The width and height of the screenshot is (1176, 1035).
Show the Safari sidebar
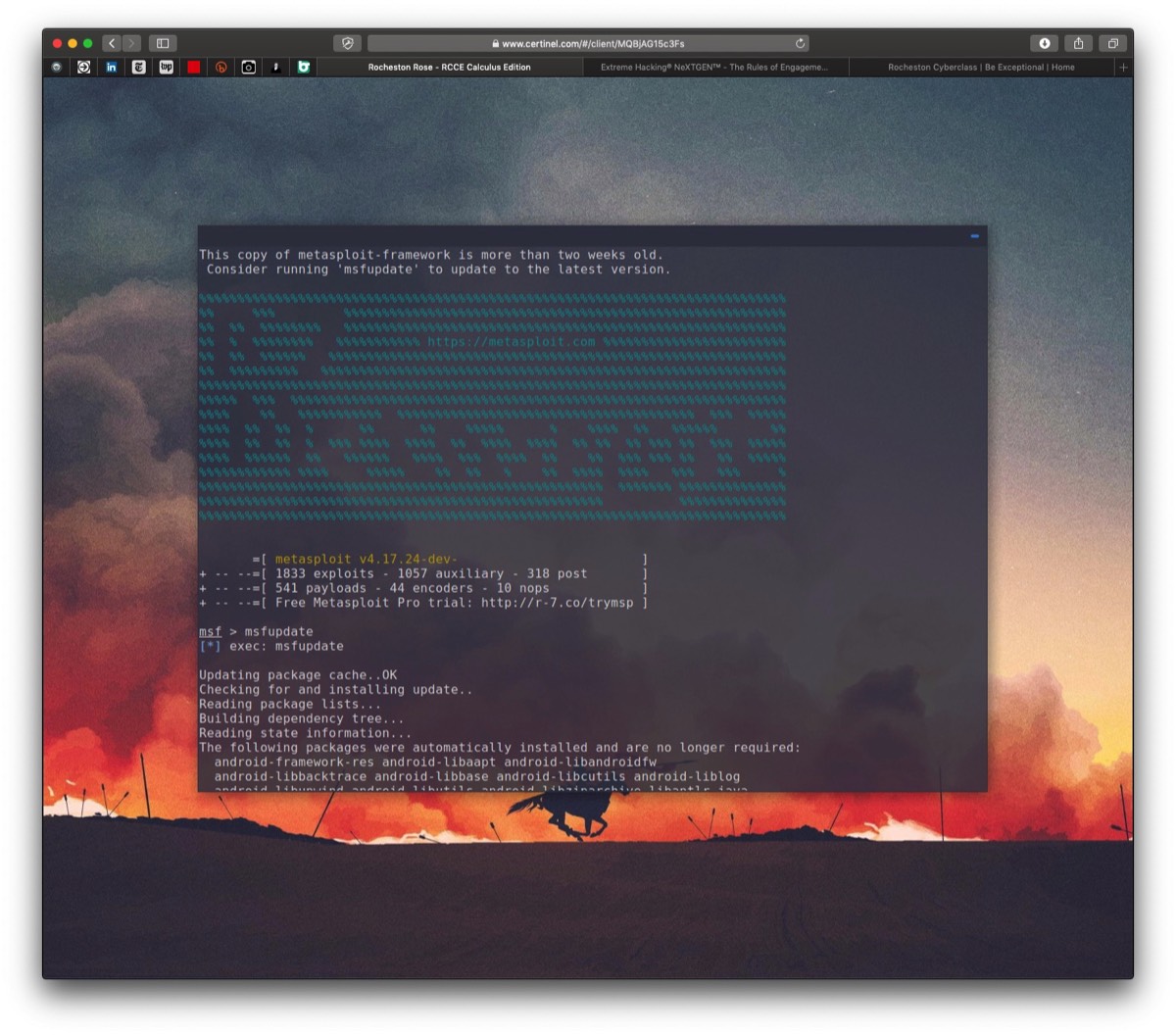(x=164, y=43)
